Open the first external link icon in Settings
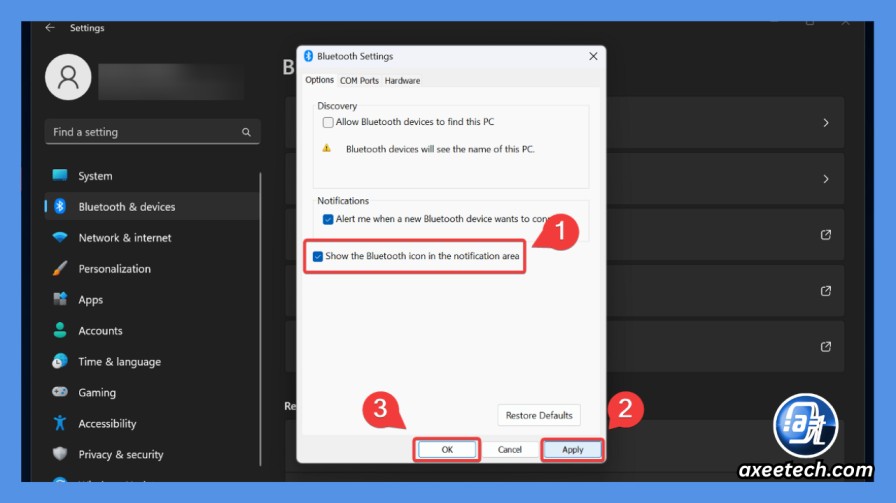 click(x=826, y=235)
